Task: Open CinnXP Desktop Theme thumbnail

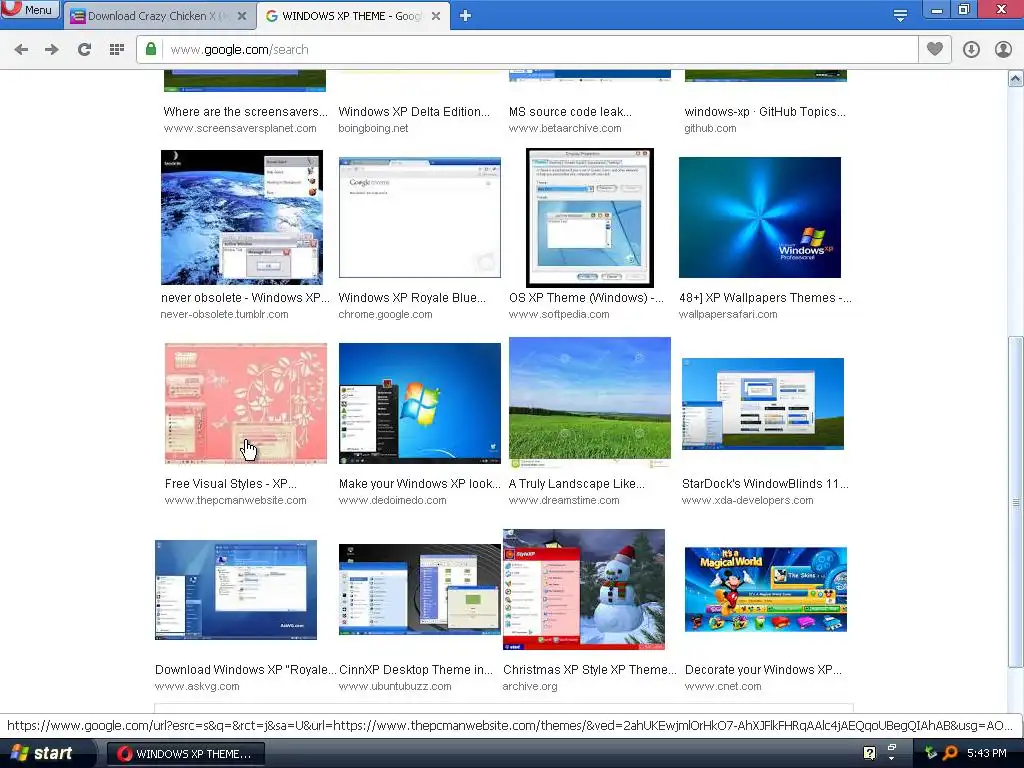Action: pyautogui.click(x=419, y=590)
